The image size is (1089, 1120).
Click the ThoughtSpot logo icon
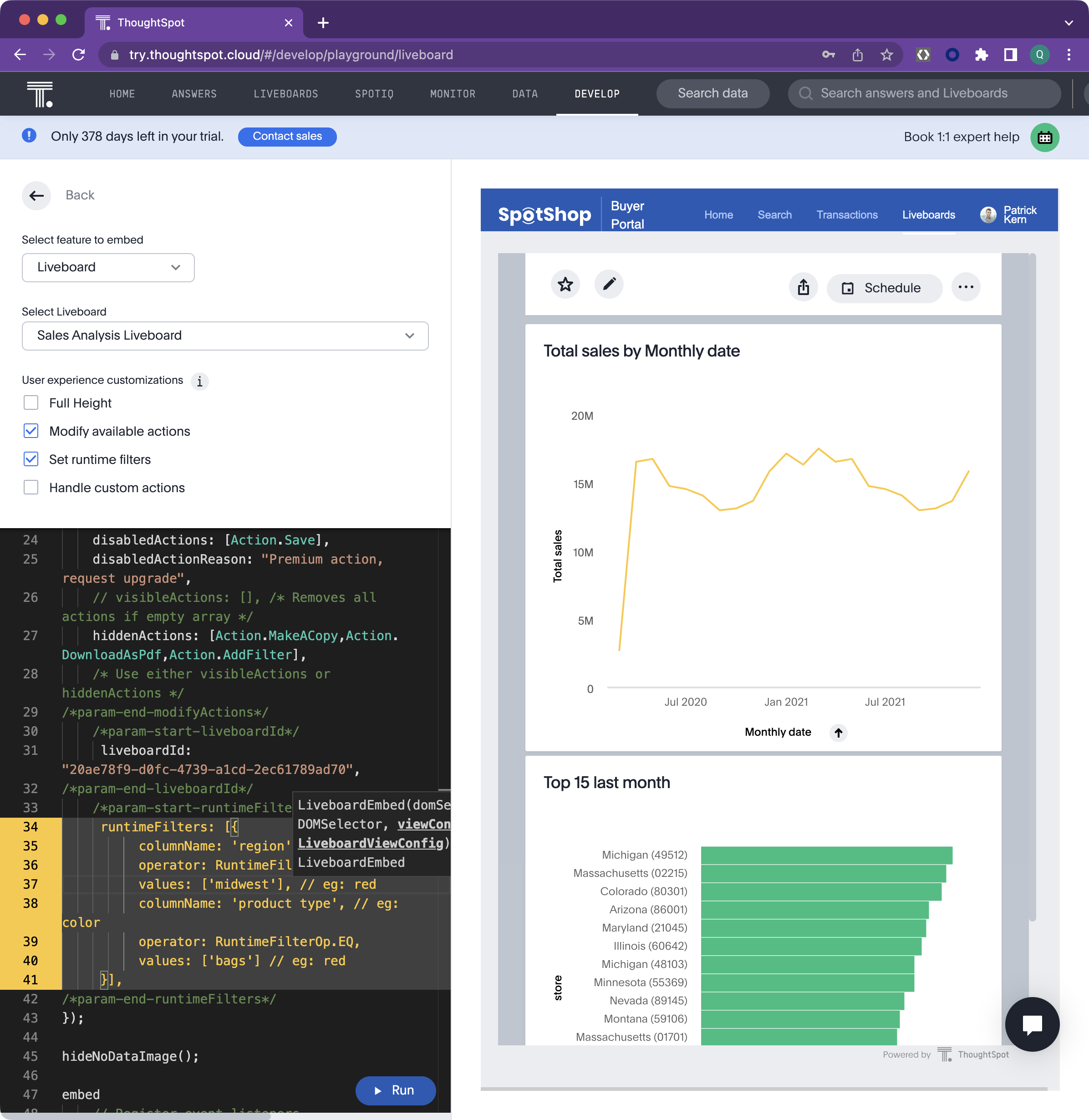tap(40, 94)
